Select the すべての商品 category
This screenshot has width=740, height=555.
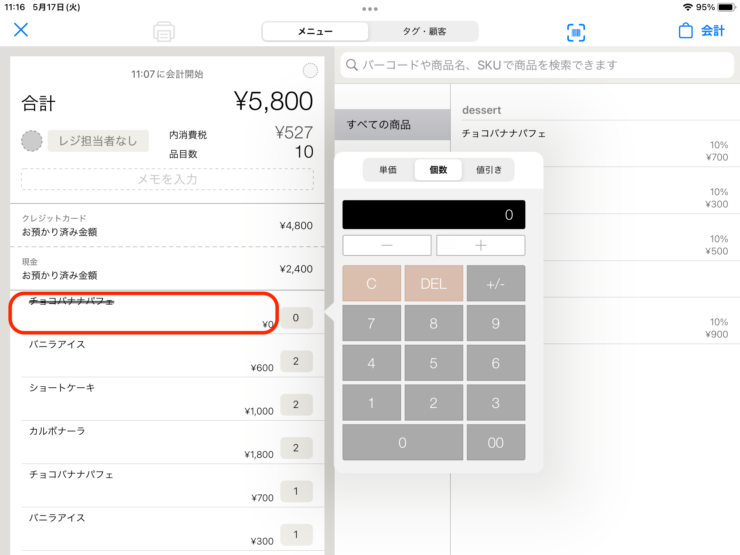coord(393,125)
